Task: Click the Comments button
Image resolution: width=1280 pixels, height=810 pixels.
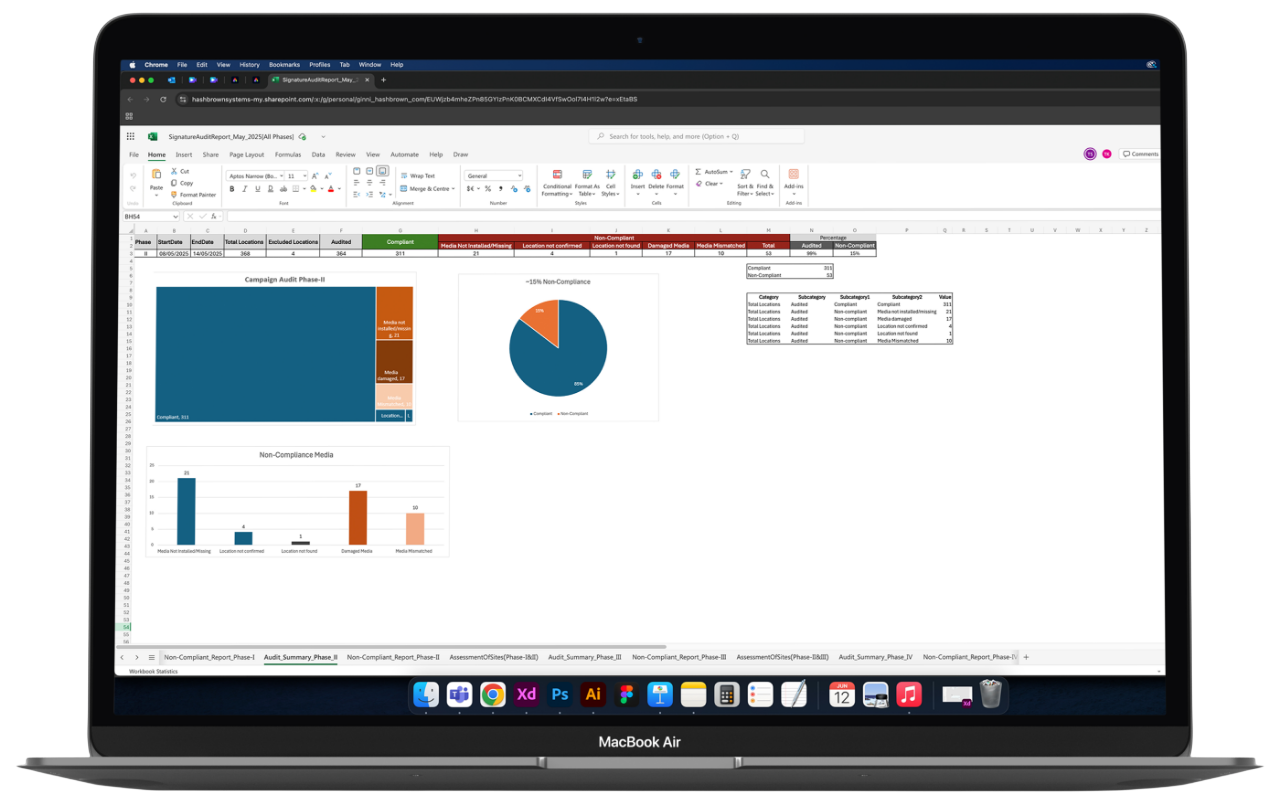Action: pyautogui.click(x=1139, y=154)
